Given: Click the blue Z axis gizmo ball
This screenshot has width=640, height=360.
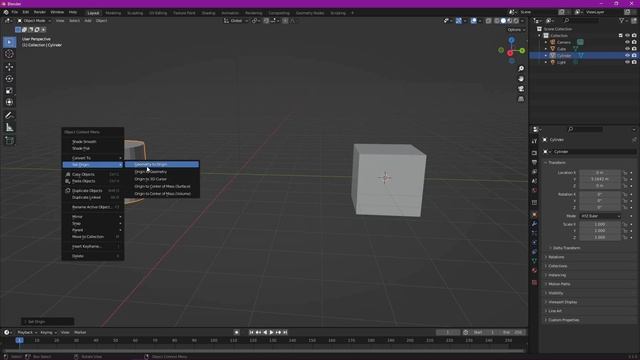Looking at the screenshot, I should click(511, 40).
